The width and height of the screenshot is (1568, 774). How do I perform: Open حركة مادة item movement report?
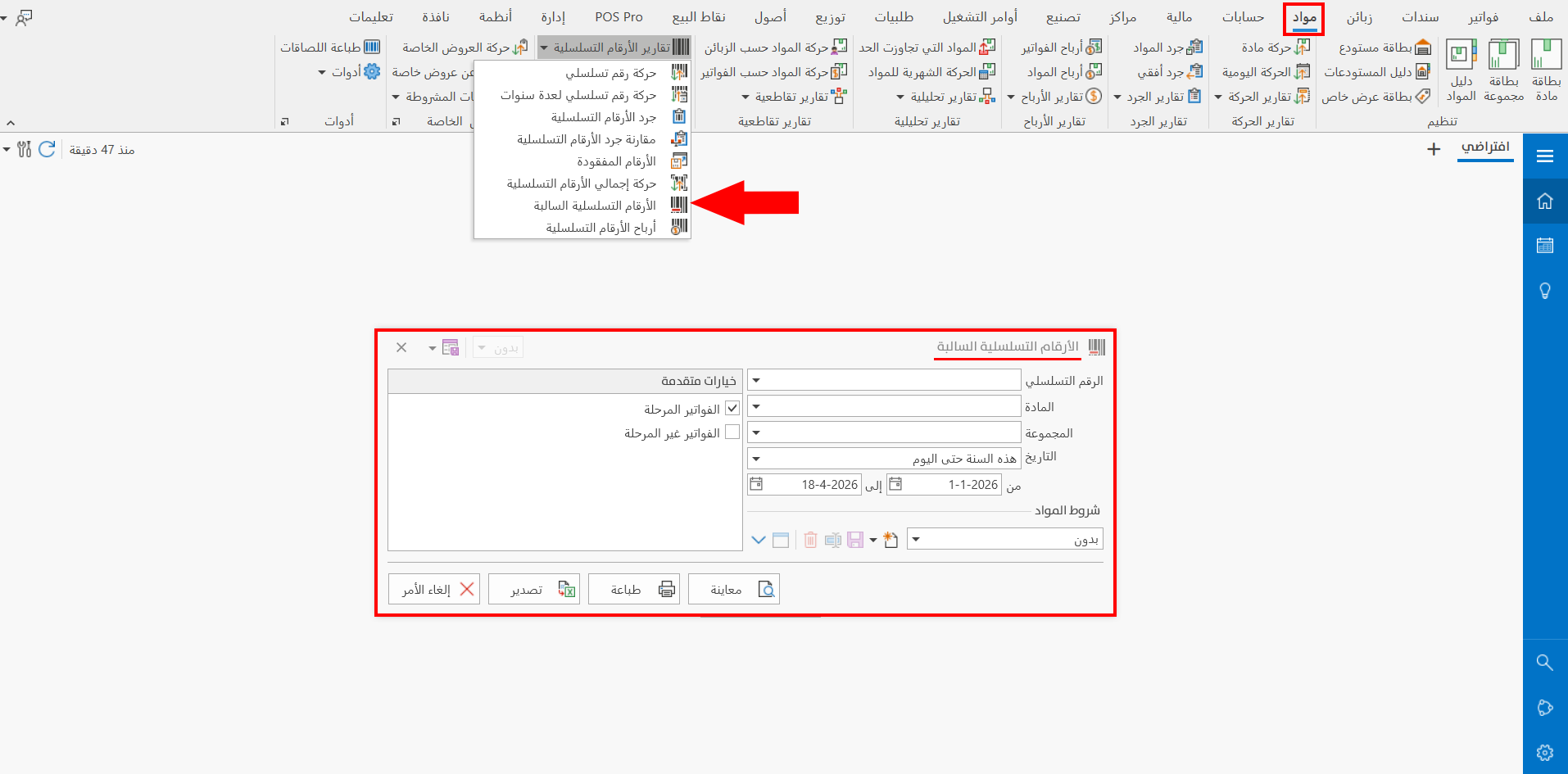(1276, 48)
